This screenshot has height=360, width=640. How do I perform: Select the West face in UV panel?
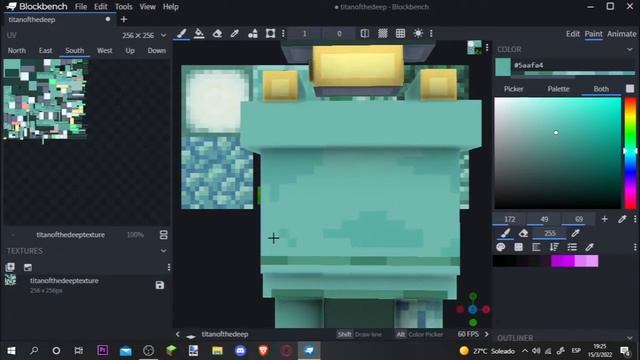coord(104,51)
